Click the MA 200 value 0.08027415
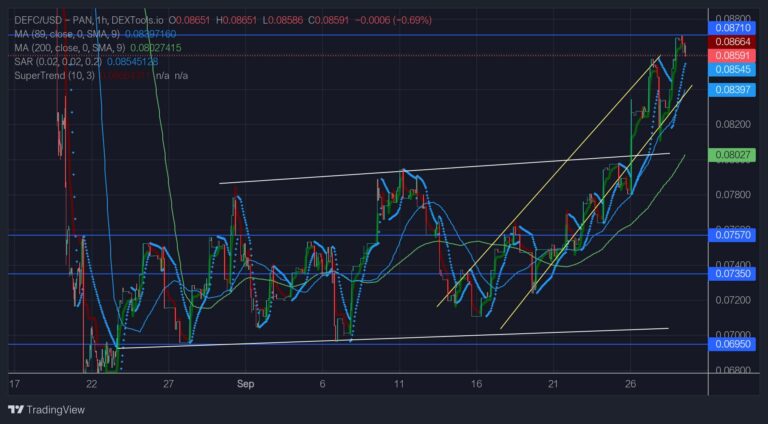This screenshot has width=768, height=424. click(156, 48)
